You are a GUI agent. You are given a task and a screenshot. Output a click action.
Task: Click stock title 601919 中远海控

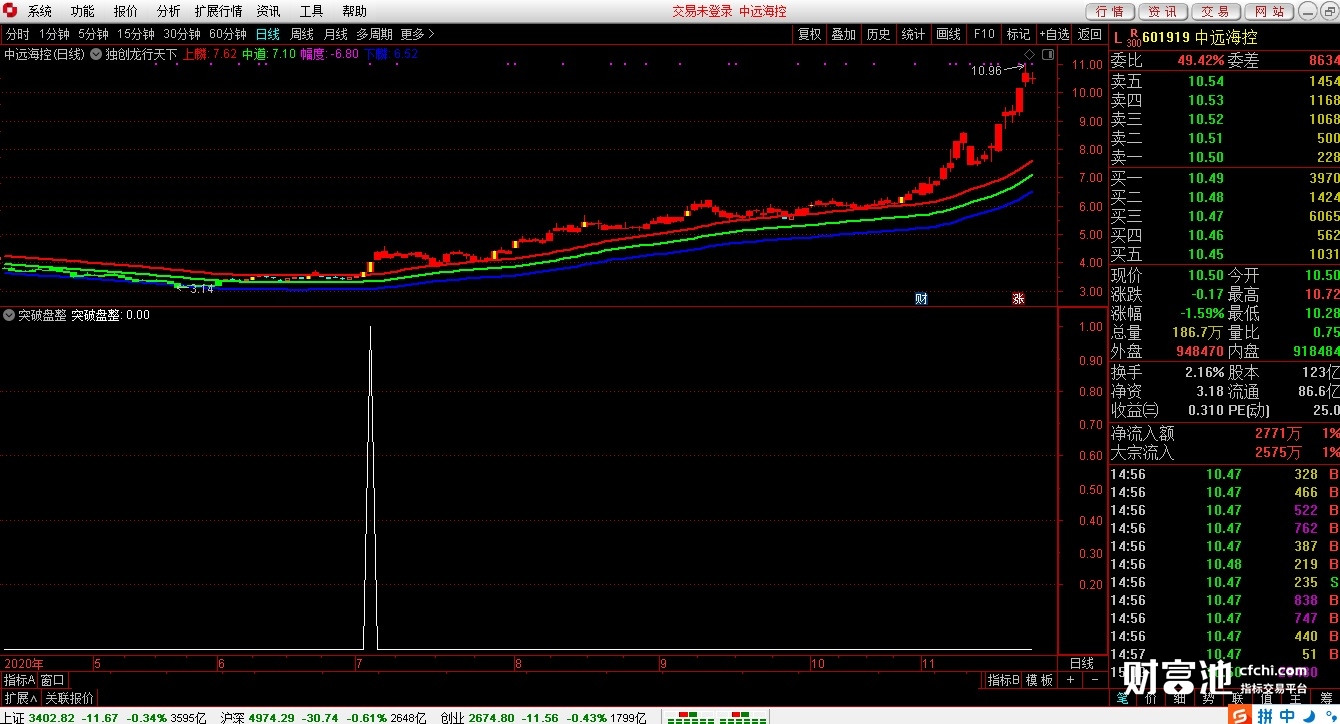point(1200,38)
